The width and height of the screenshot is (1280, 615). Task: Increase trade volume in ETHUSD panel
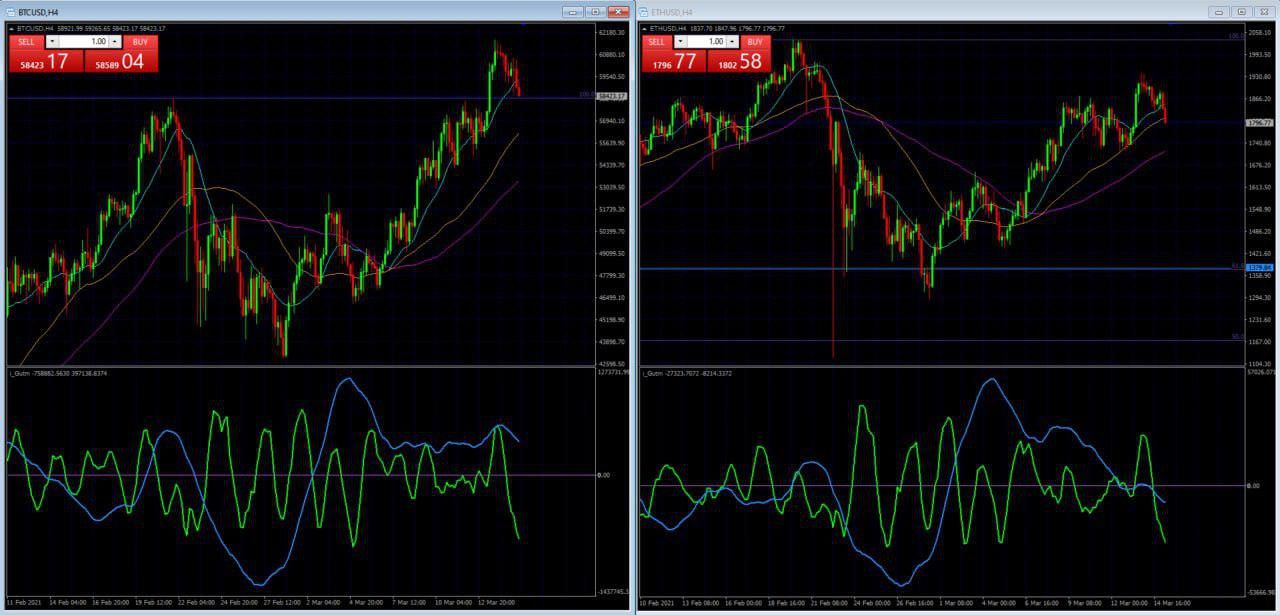point(732,42)
